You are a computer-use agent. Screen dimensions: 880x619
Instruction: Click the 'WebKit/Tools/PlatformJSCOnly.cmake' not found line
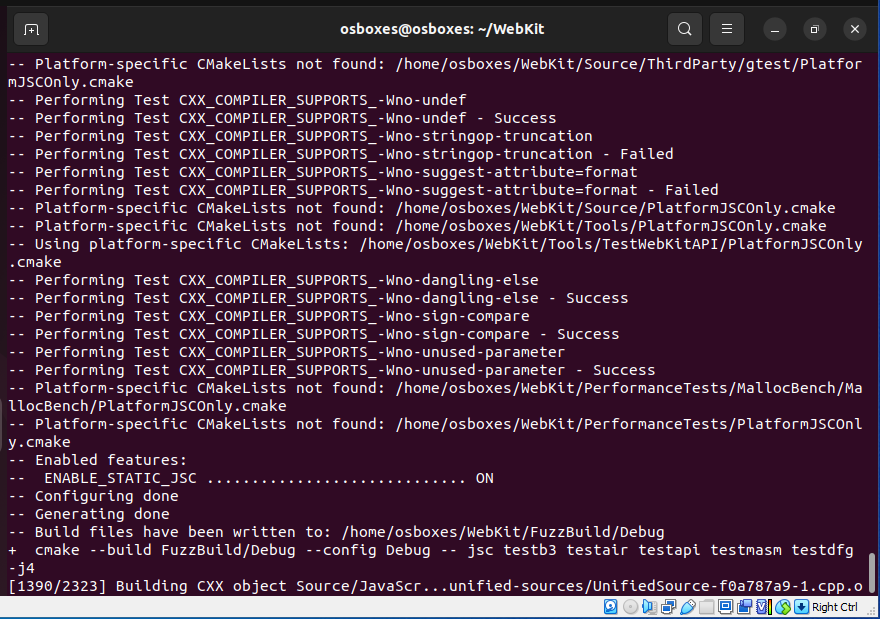tap(417, 226)
